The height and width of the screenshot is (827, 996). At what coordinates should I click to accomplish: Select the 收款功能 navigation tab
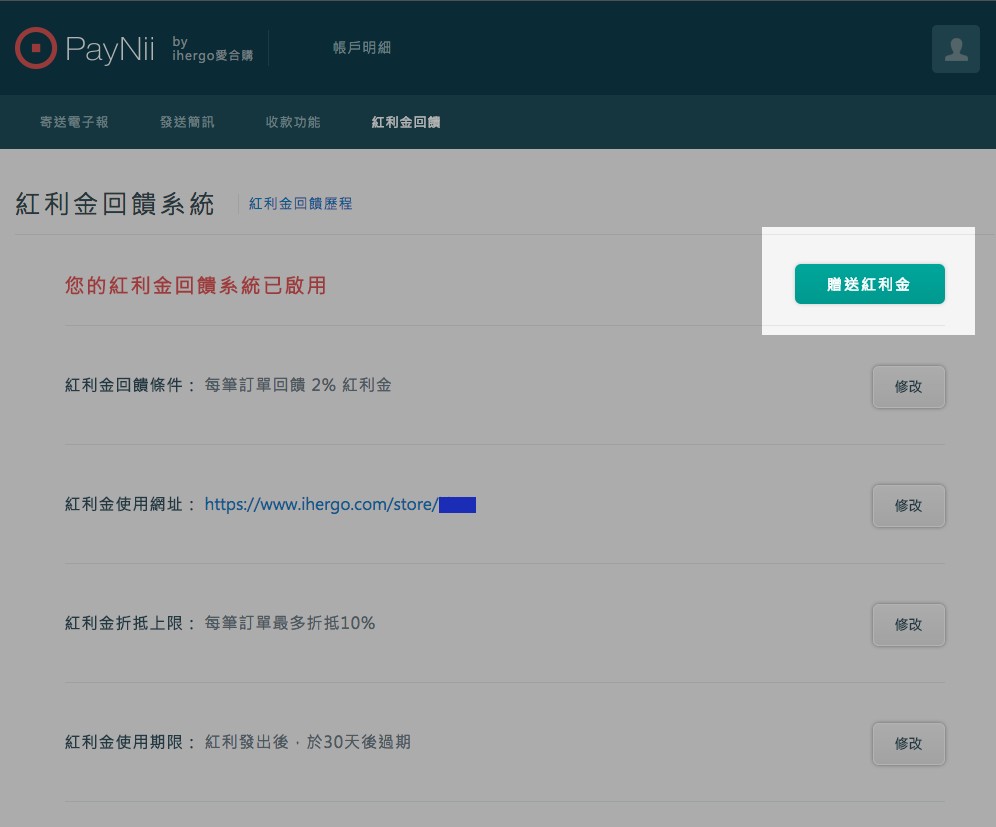click(x=293, y=122)
